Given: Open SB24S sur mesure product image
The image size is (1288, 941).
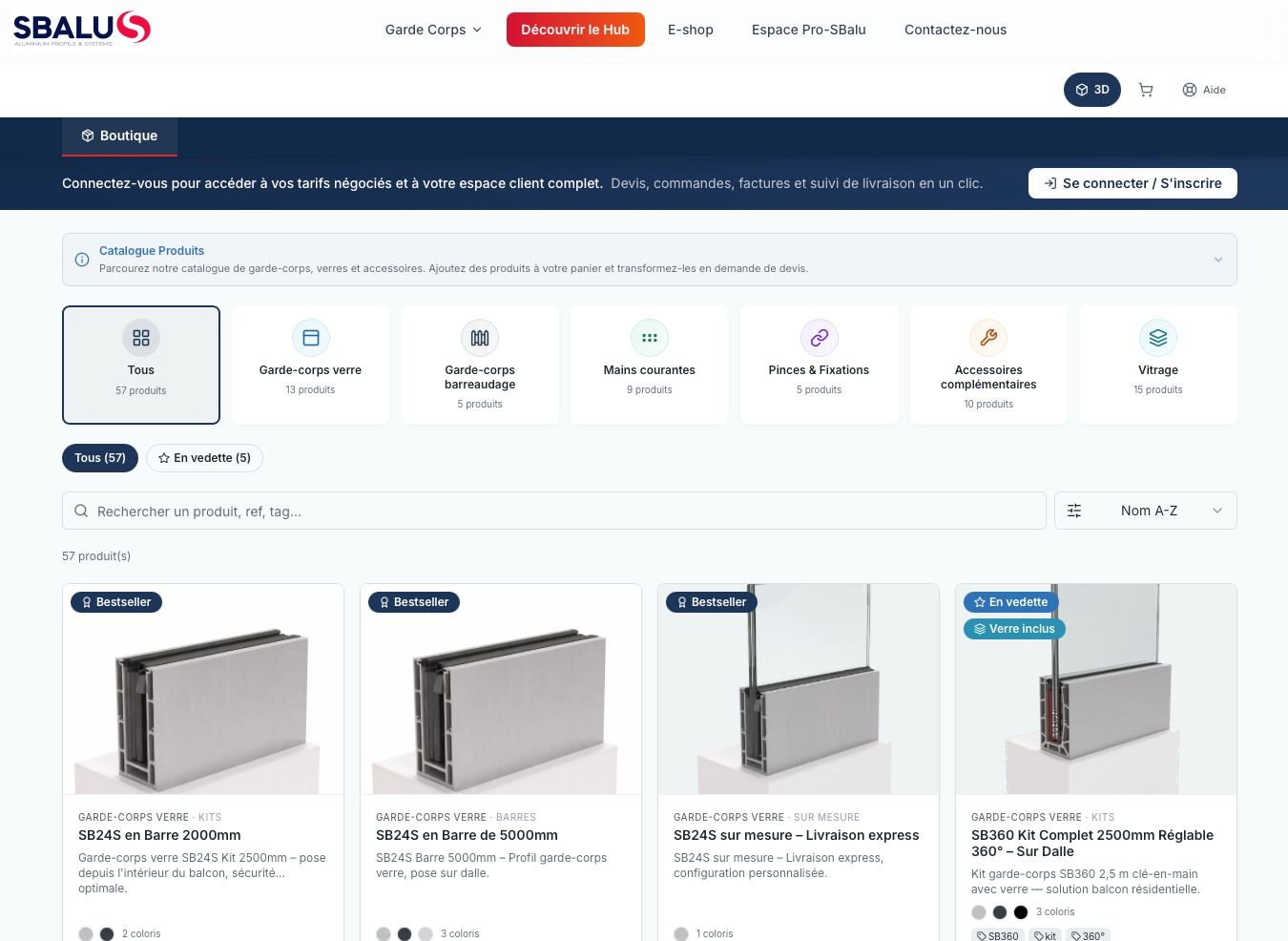Looking at the screenshot, I should point(799,689).
